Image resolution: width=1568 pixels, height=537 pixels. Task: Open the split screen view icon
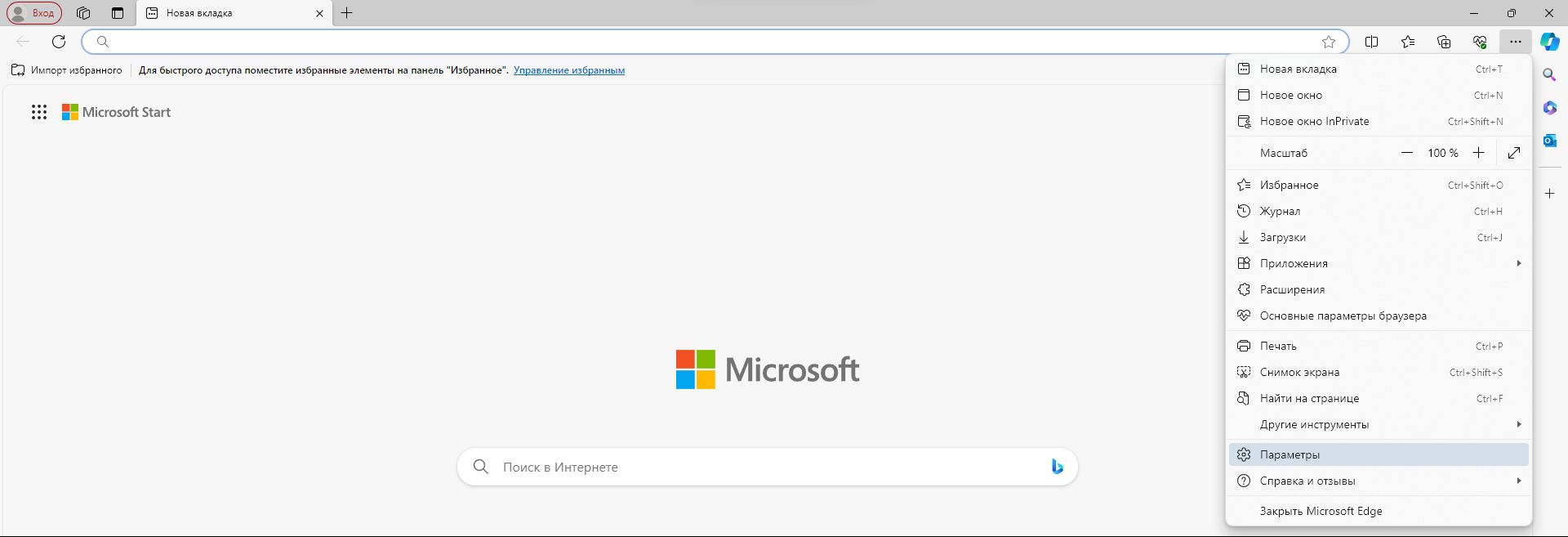pos(1372,42)
